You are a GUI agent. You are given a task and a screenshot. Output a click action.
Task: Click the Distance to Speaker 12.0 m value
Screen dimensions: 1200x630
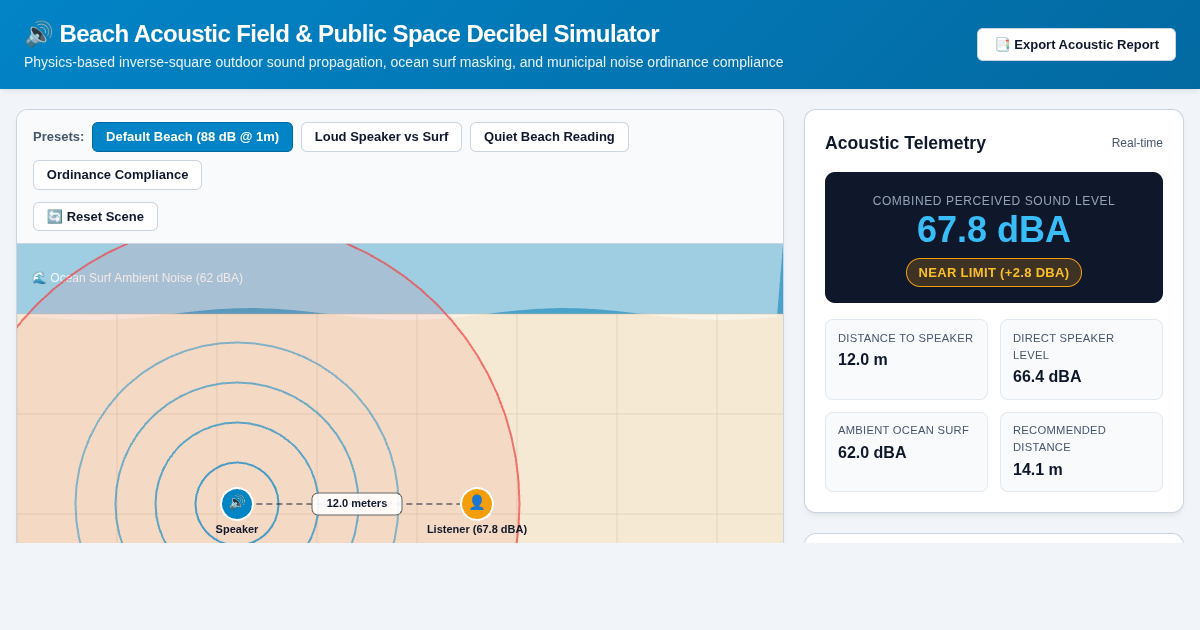pos(863,360)
